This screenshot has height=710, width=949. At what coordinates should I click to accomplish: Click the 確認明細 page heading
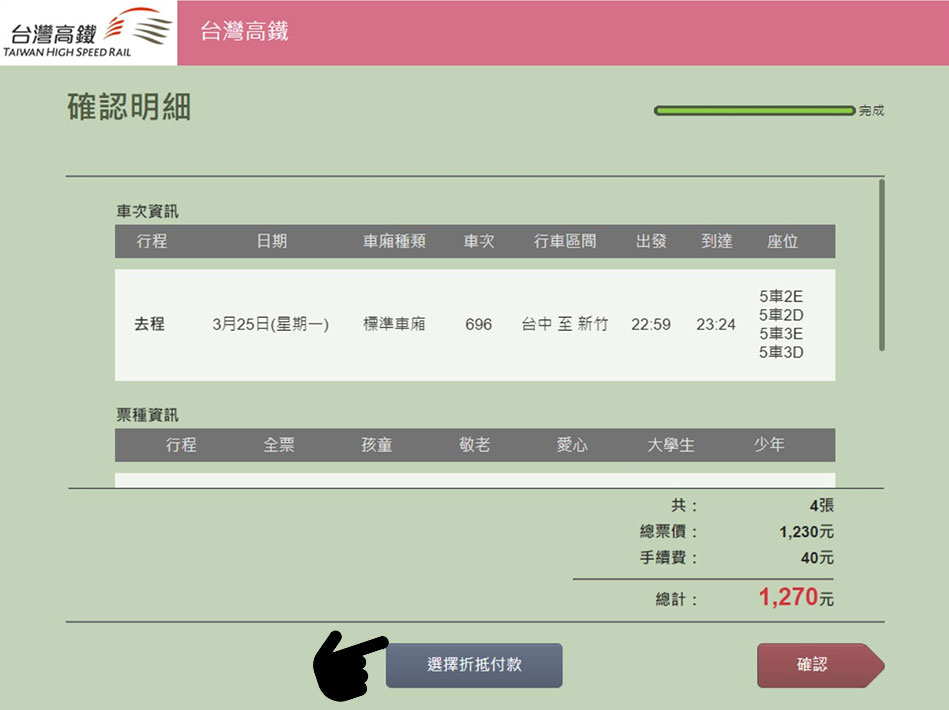(x=129, y=107)
